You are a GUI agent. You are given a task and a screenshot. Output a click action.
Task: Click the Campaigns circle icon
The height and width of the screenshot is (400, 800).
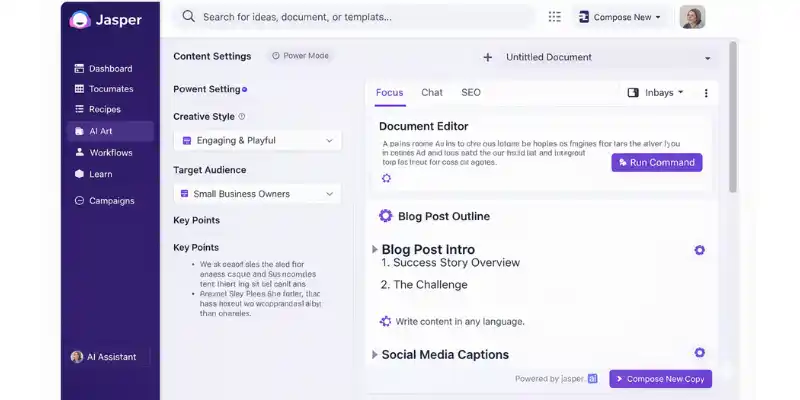click(79, 201)
